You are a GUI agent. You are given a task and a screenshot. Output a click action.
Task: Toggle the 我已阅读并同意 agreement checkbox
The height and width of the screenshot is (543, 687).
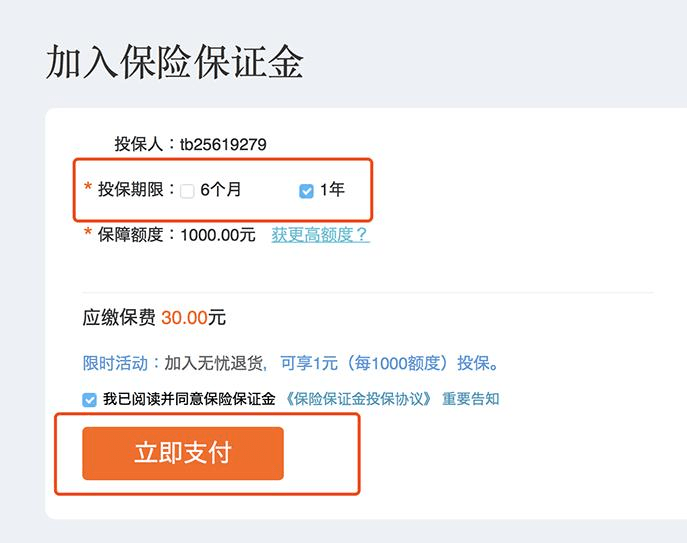(90, 400)
